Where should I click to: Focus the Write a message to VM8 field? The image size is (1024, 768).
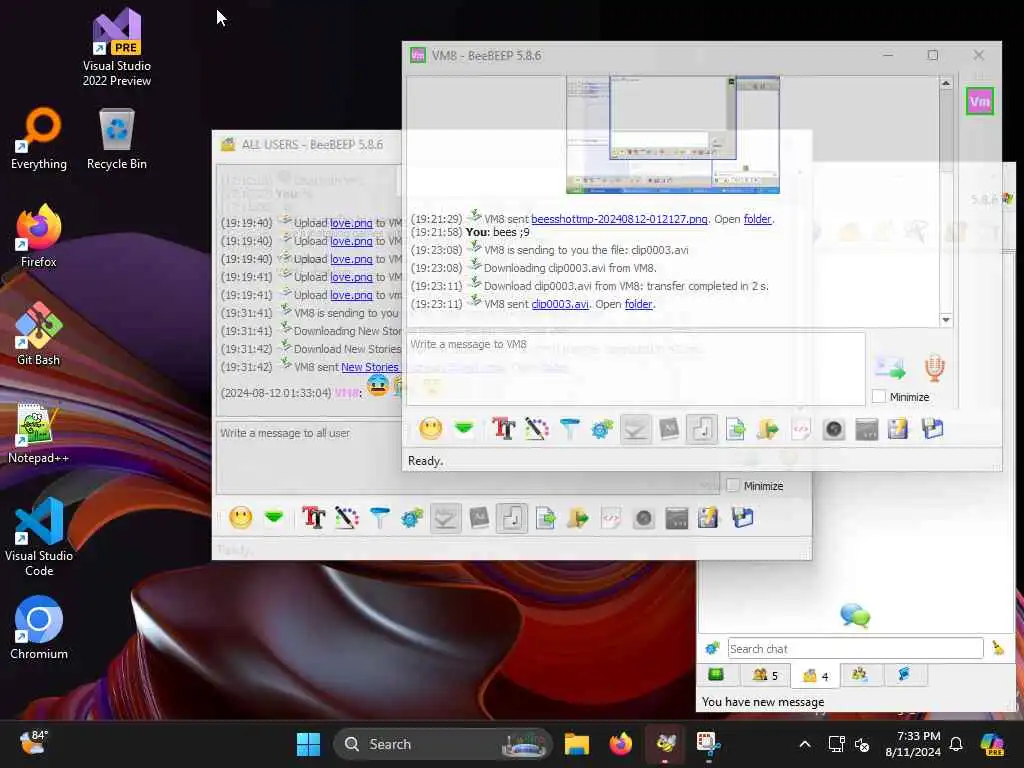click(635, 368)
